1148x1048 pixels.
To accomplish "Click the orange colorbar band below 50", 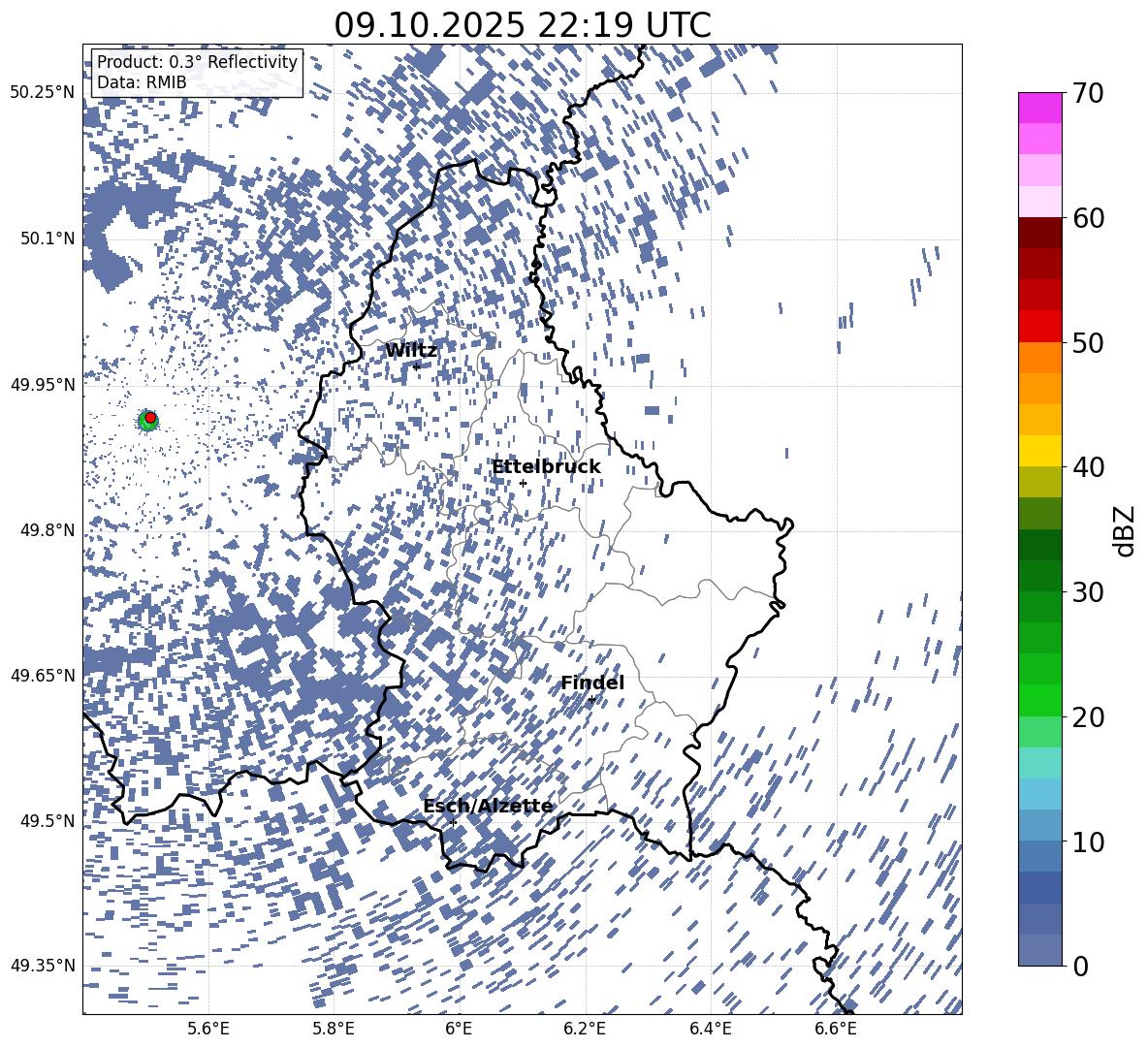I will point(1039,358).
